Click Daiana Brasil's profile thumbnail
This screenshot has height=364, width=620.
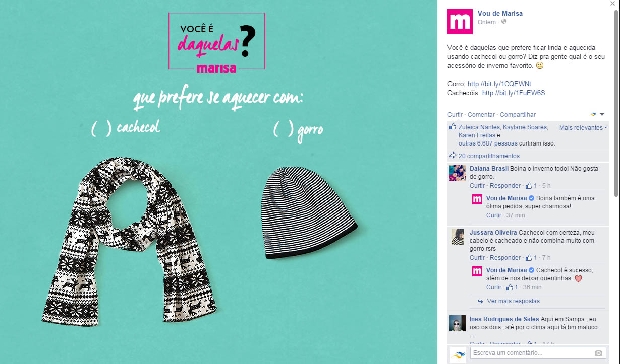(457, 173)
